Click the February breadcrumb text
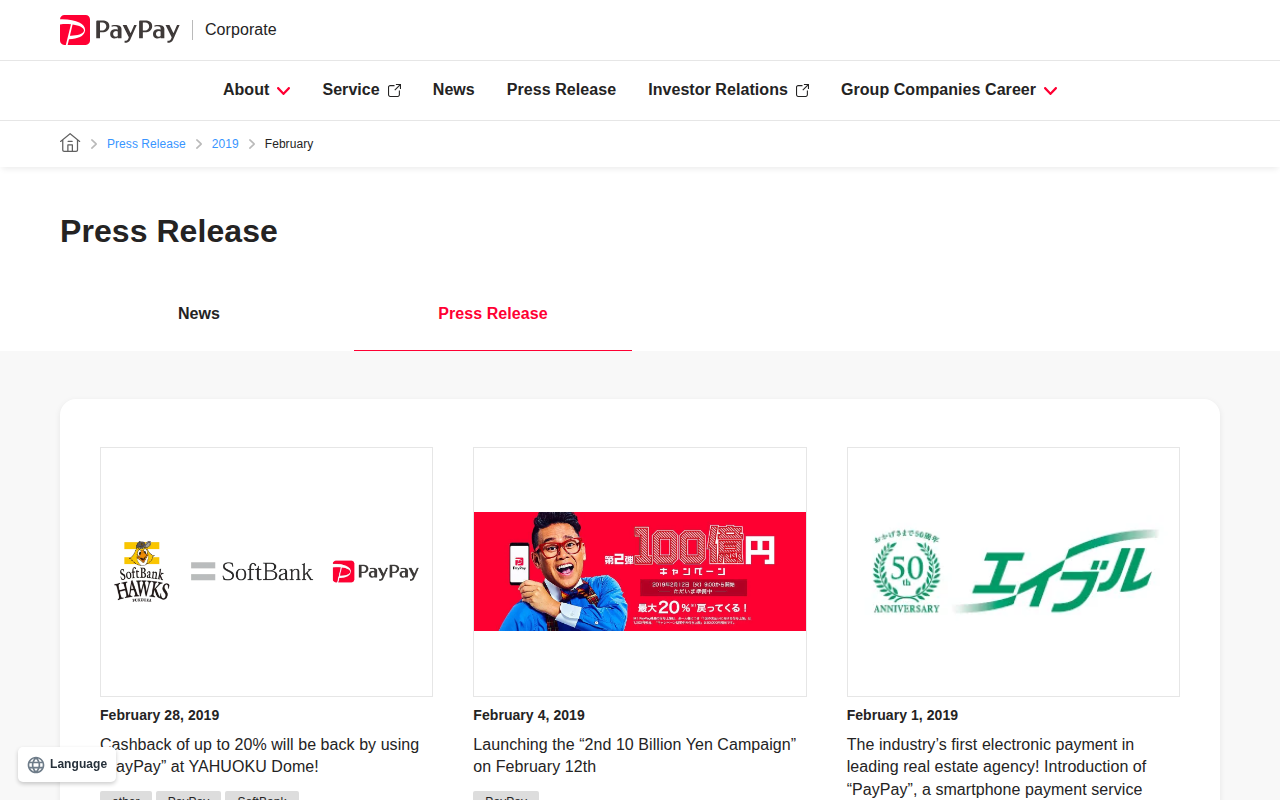Screen dimensions: 1280x800 [289, 144]
